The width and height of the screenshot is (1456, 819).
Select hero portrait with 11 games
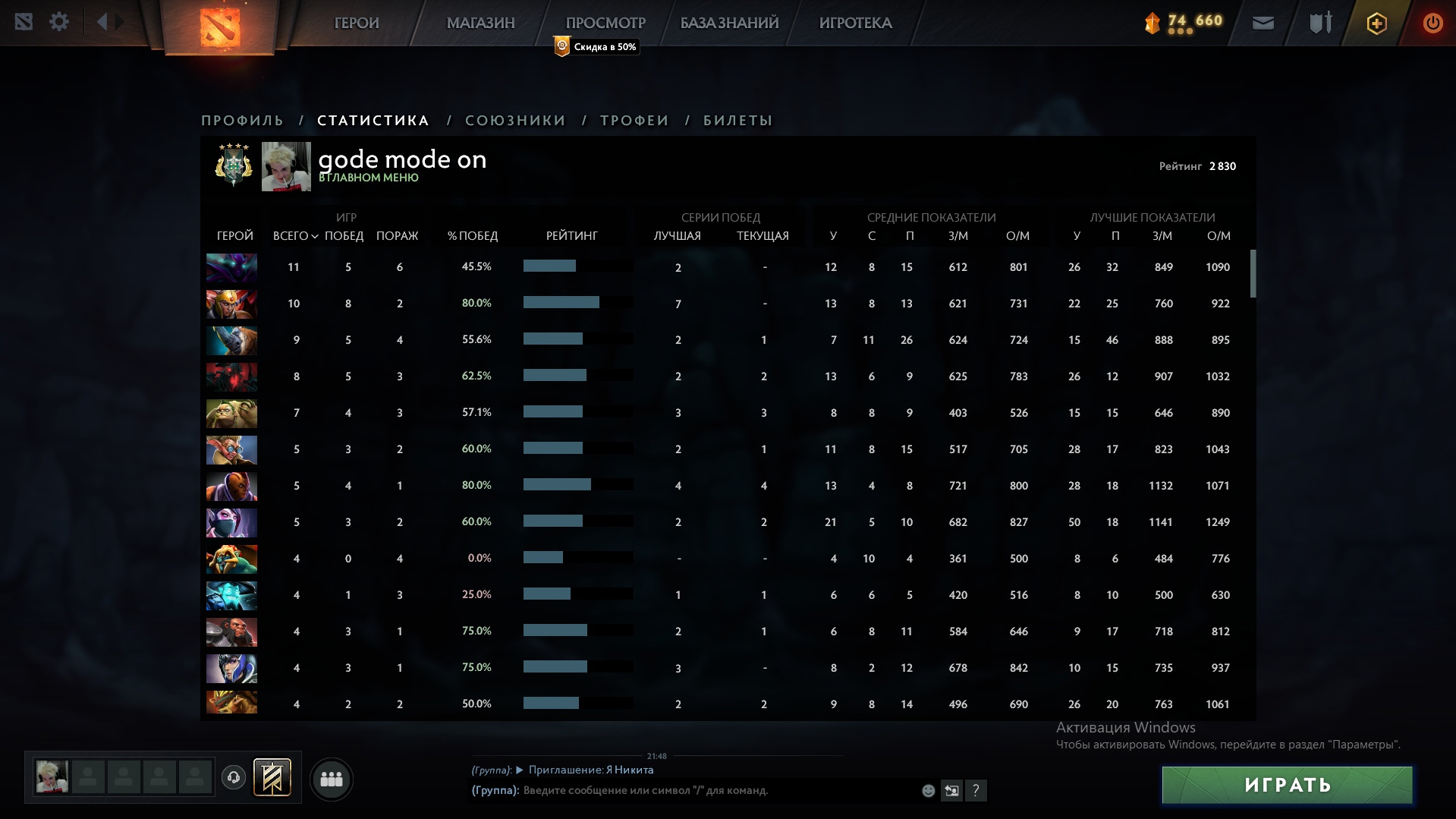click(231, 267)
